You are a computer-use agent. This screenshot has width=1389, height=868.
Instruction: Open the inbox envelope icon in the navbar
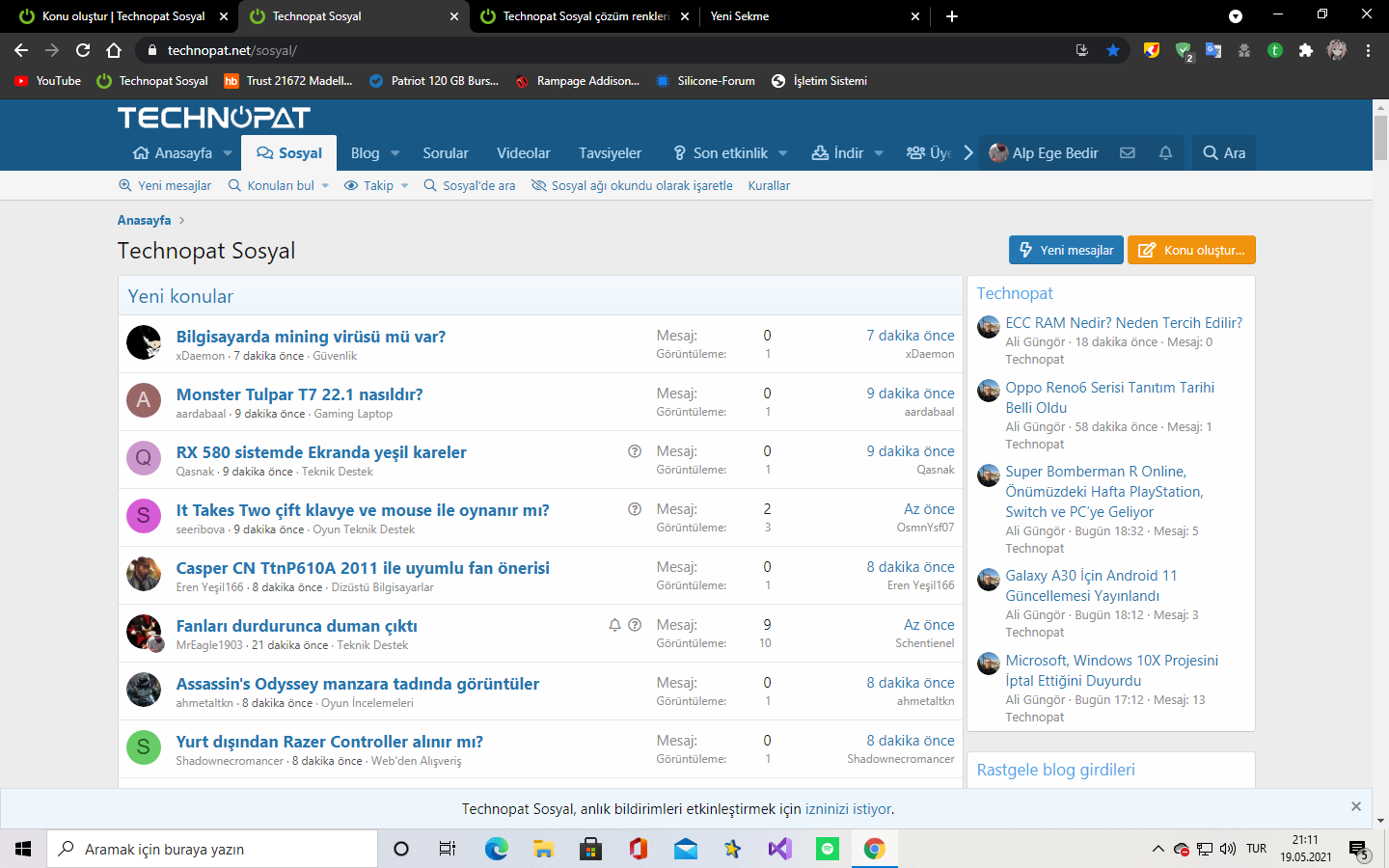coord(1127,152)
